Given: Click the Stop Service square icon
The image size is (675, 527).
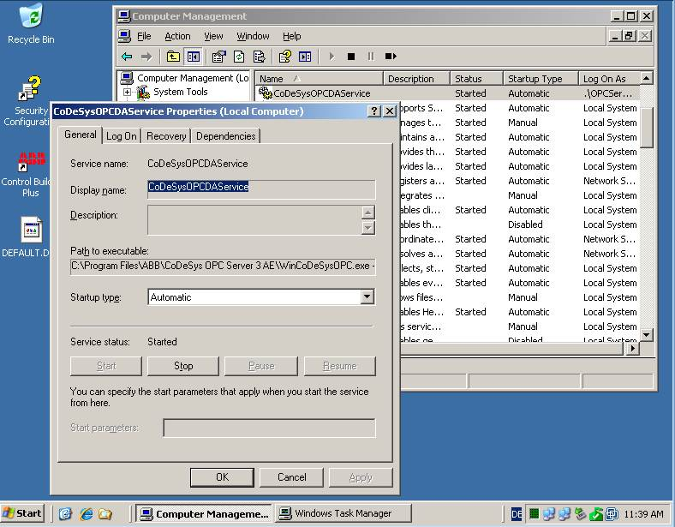Looking at the screenshot, I should click(x=351, y=56).
